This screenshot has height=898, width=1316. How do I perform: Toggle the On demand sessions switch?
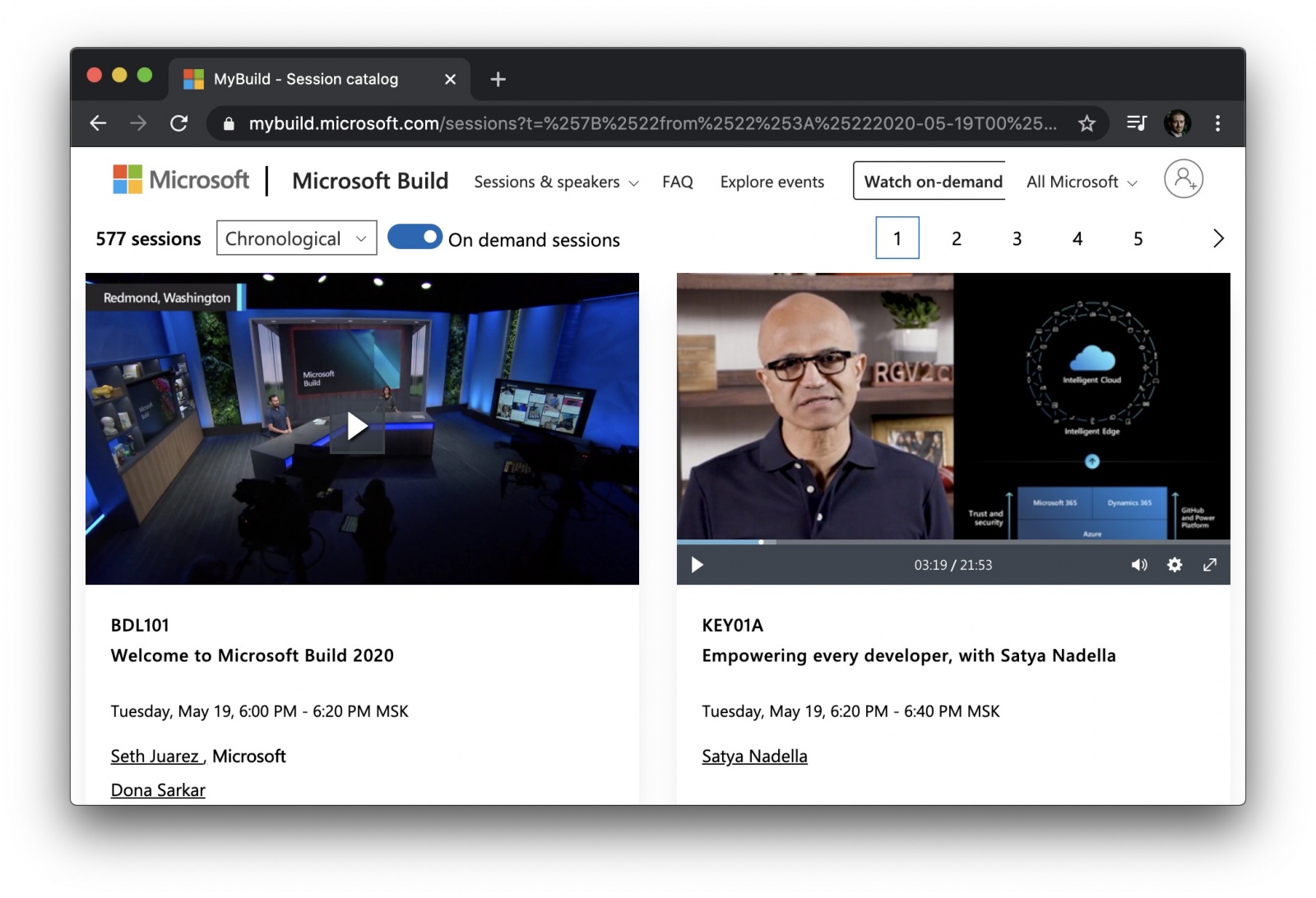point(415,237)
